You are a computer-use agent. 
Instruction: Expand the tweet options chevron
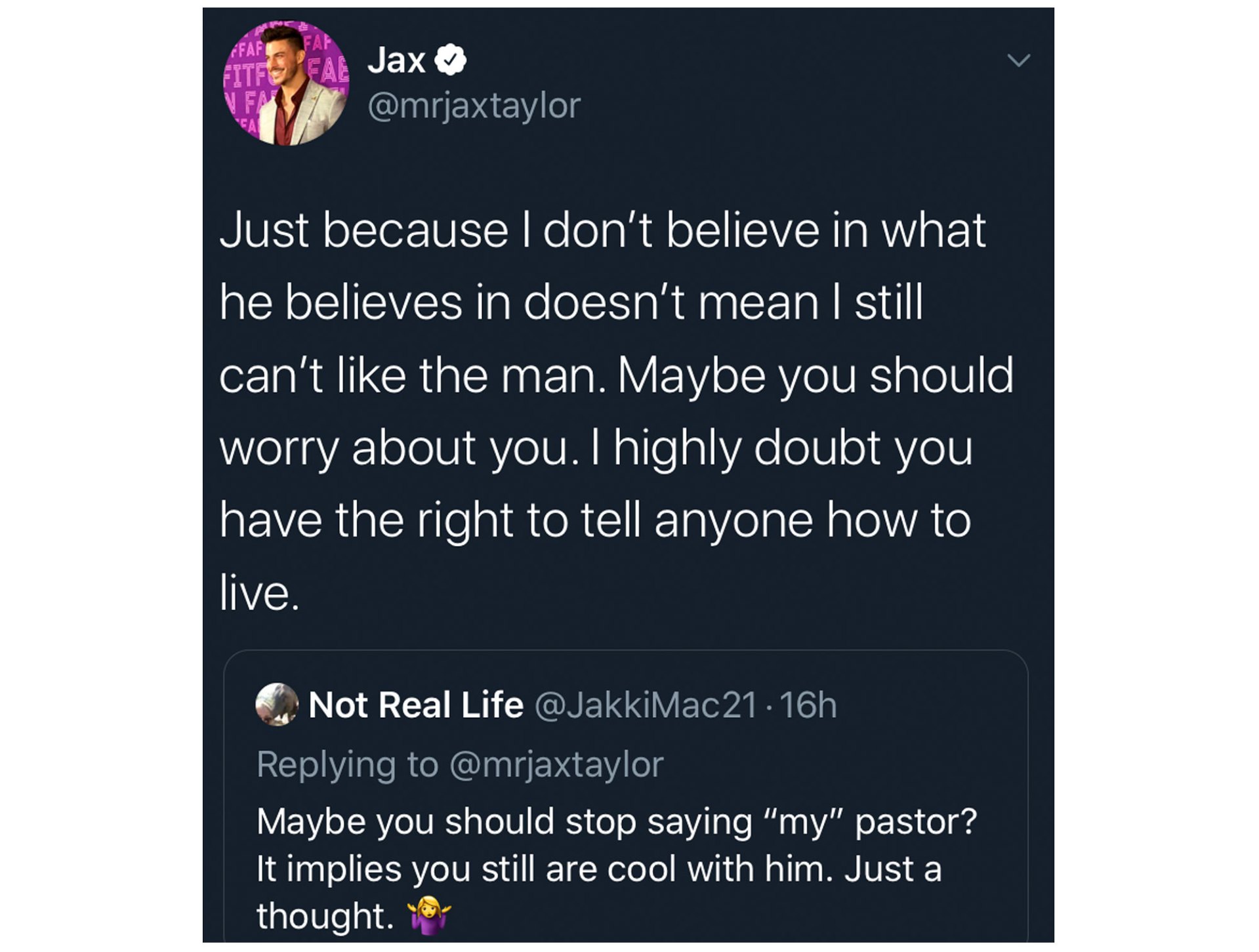click(x=1018, y=60)
